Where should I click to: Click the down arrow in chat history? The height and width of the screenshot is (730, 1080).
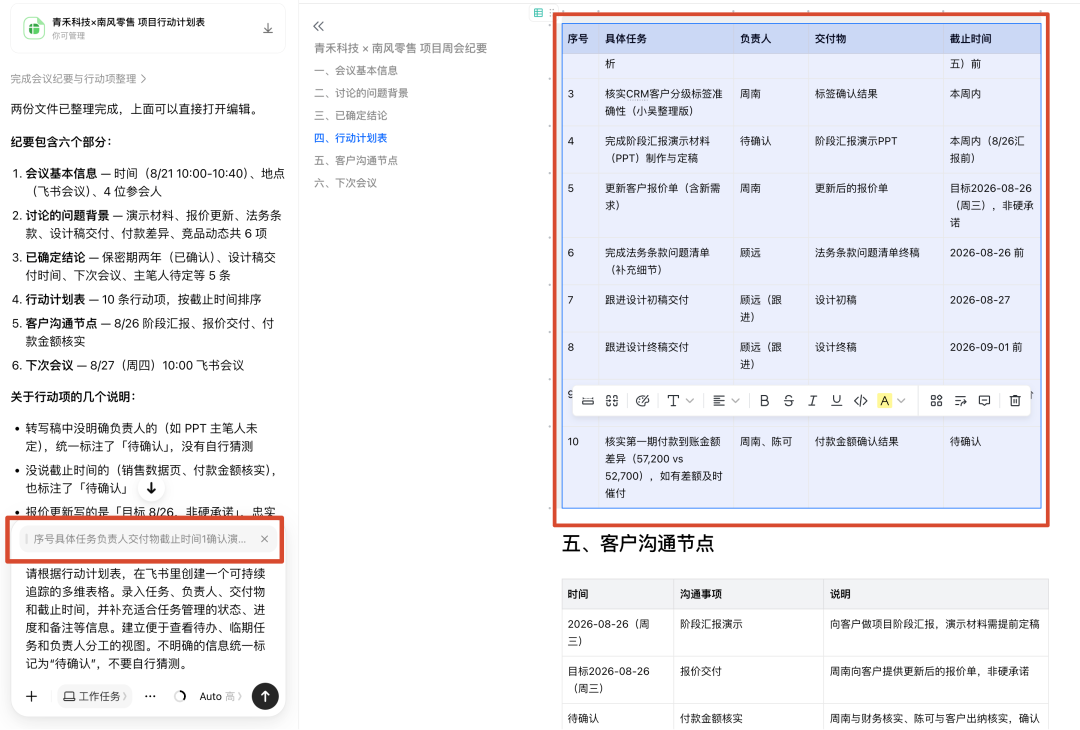152,488
